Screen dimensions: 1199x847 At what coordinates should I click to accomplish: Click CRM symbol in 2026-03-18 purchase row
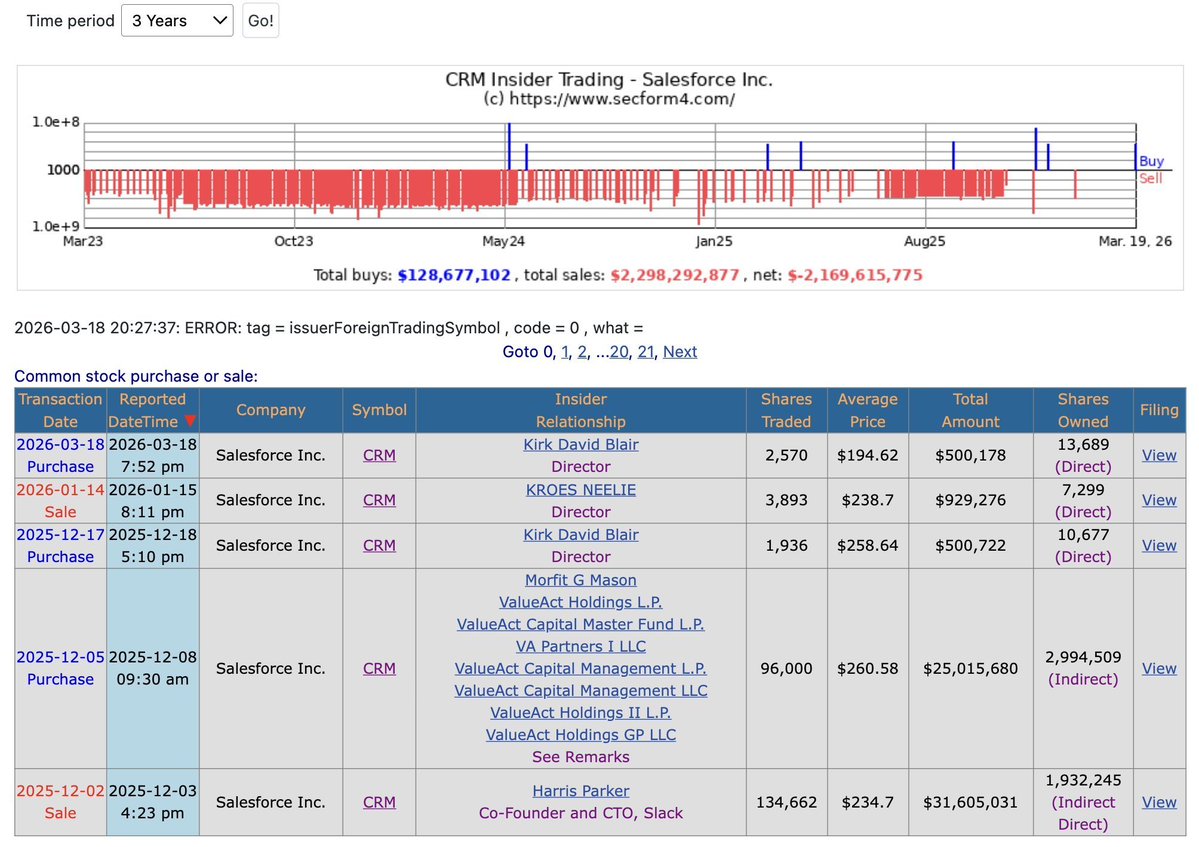379,455
